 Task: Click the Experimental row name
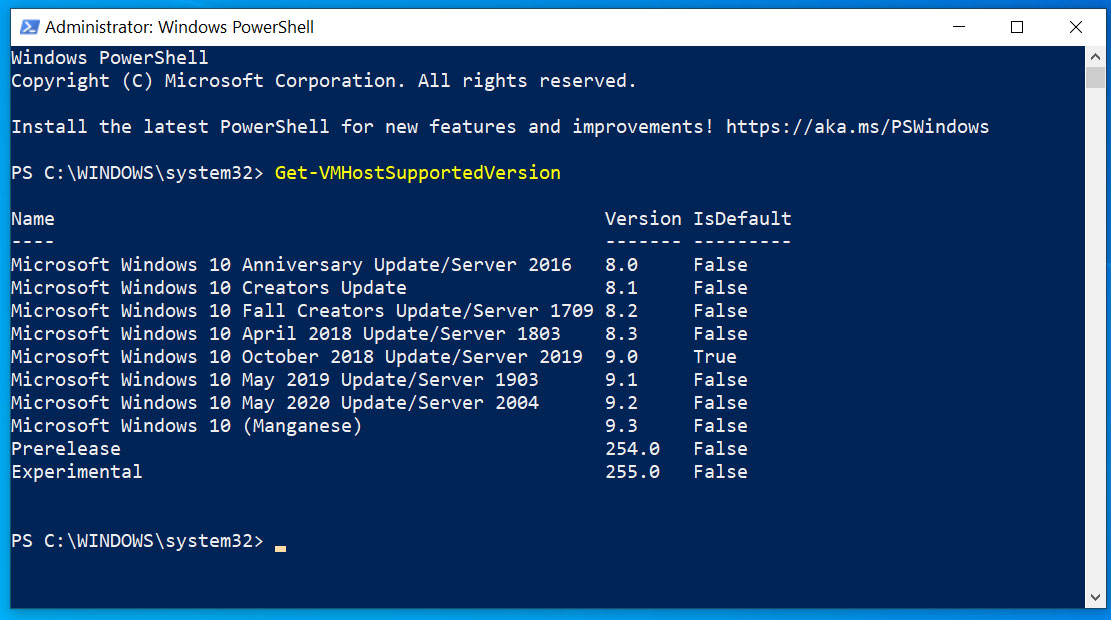coord(77,472)
